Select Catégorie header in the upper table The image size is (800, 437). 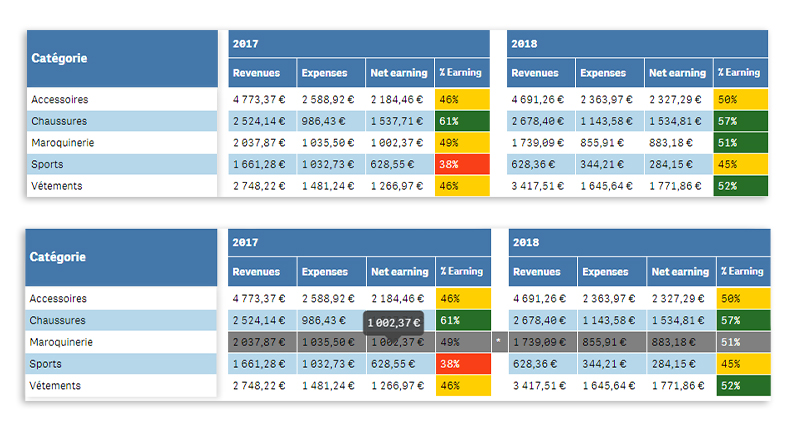pyautogui.click(x=122, y=58)
